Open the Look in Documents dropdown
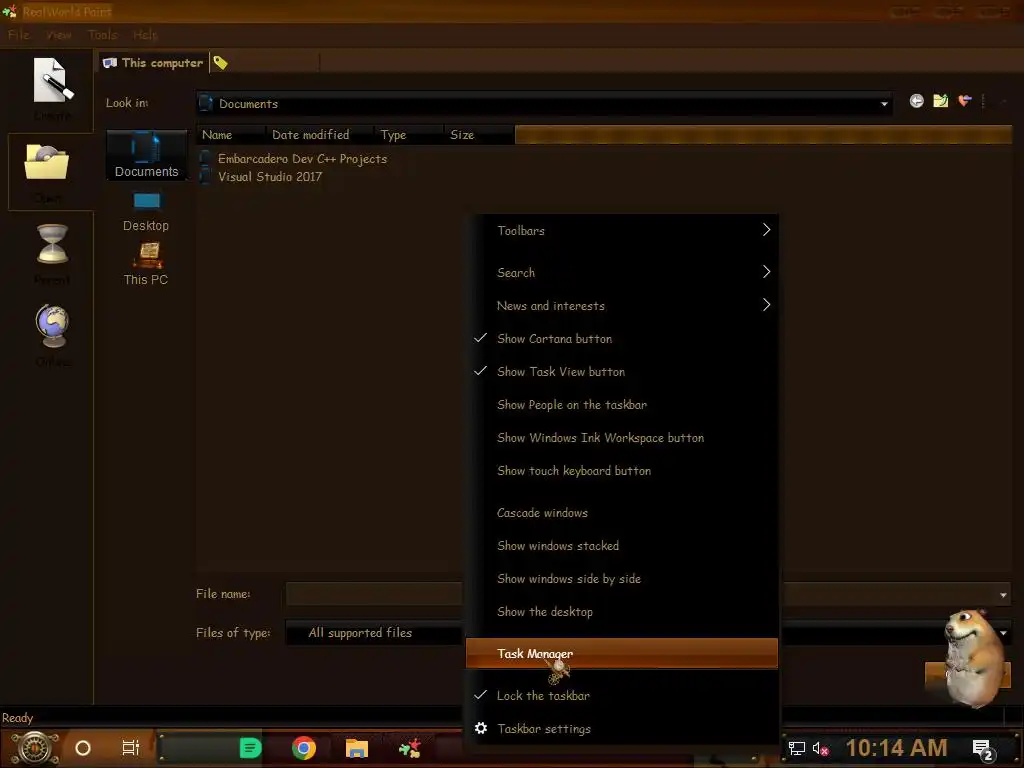 pos(545,103)
